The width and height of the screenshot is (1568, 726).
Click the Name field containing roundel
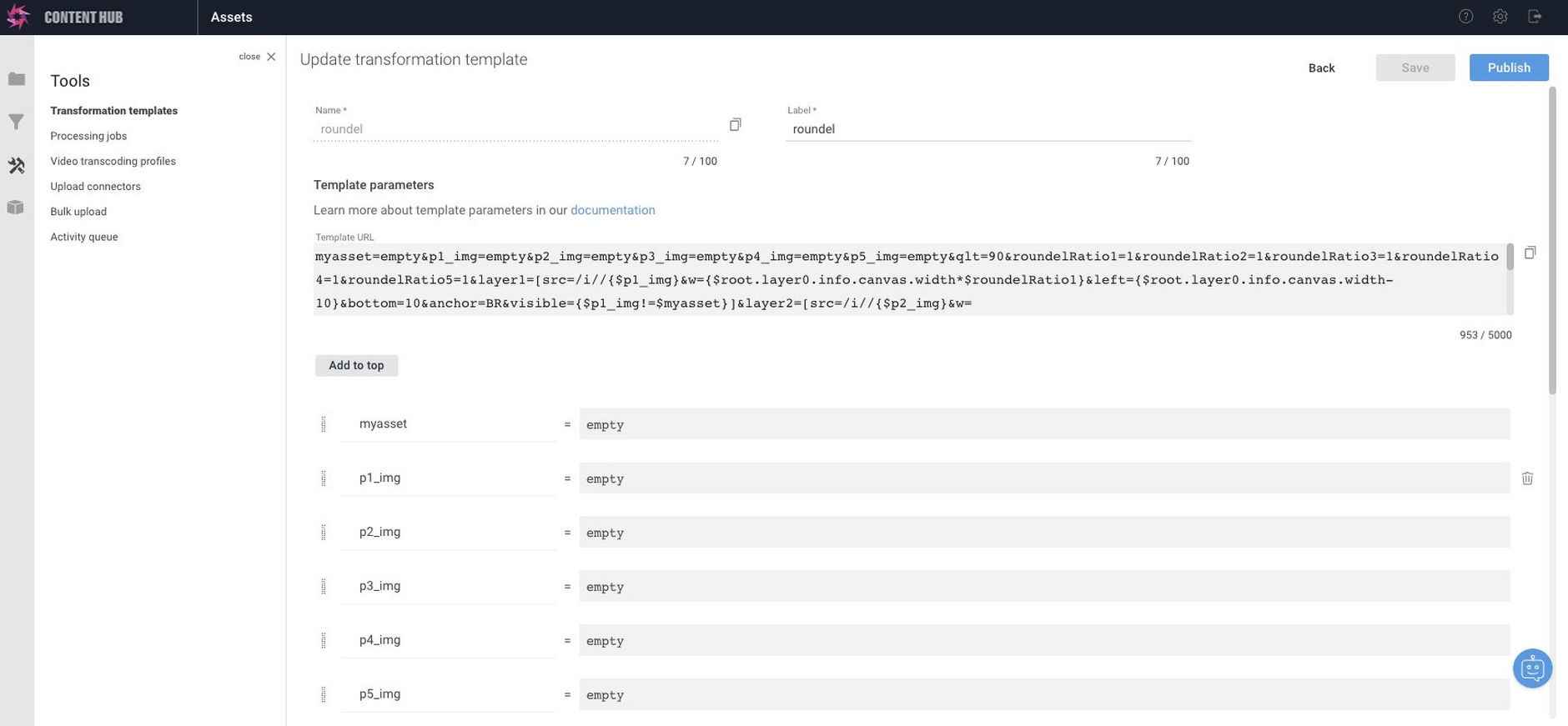click(515, 129)
